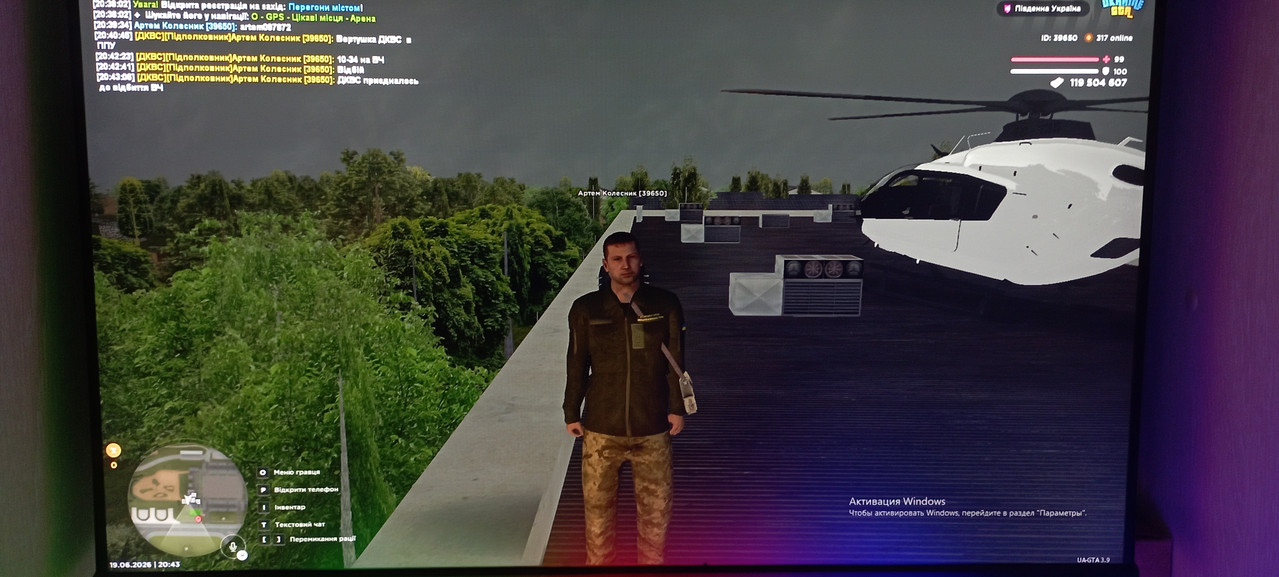Click the Перемикання рації hint label
1279x577 pixels.
323,540
